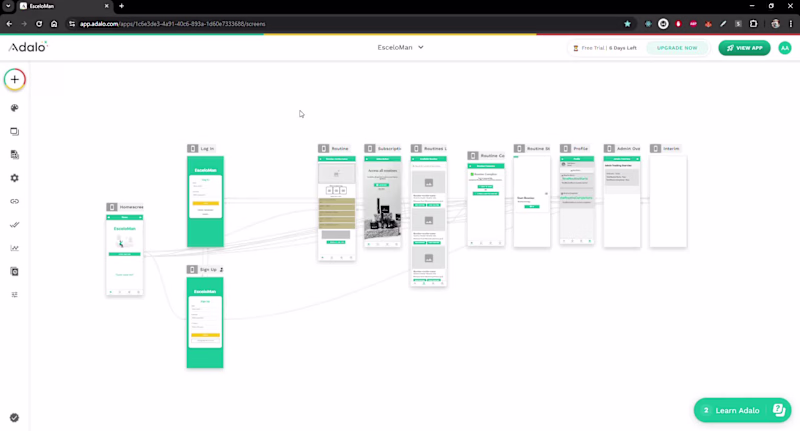Viewport: 800px width, 431px height.
Task: Select the Routines List screen label
Action: pyautogui.click(x=429, y=148)
